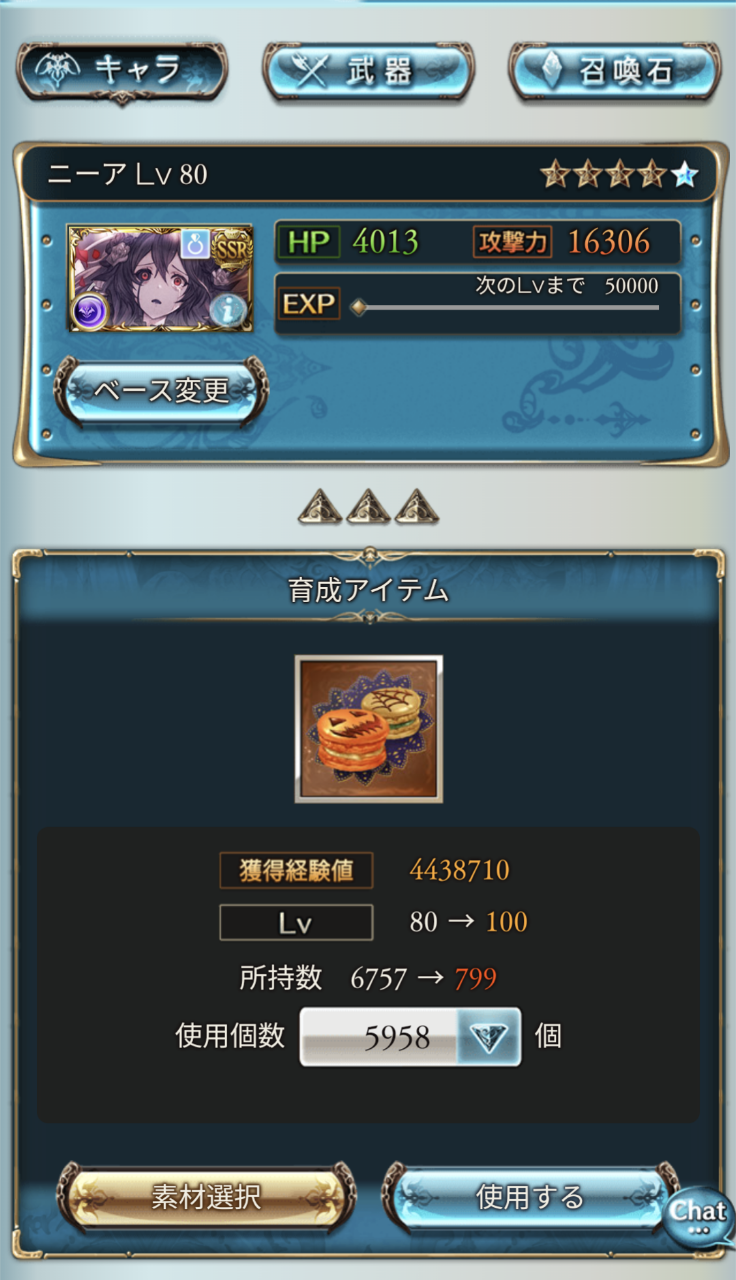
Task: Open the キャラ character tab
Action: [122, 70]
